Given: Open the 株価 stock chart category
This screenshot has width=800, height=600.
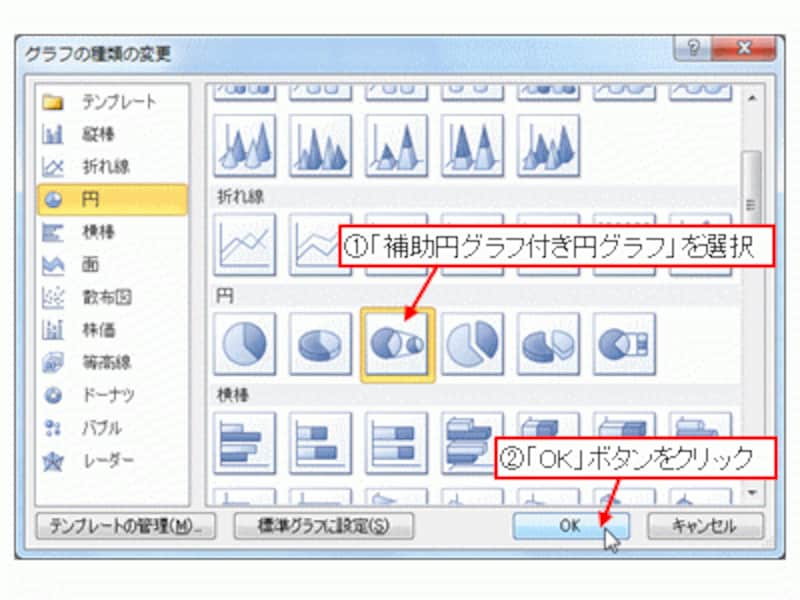Looking at the screenshot, I should [x=112, y=330].
